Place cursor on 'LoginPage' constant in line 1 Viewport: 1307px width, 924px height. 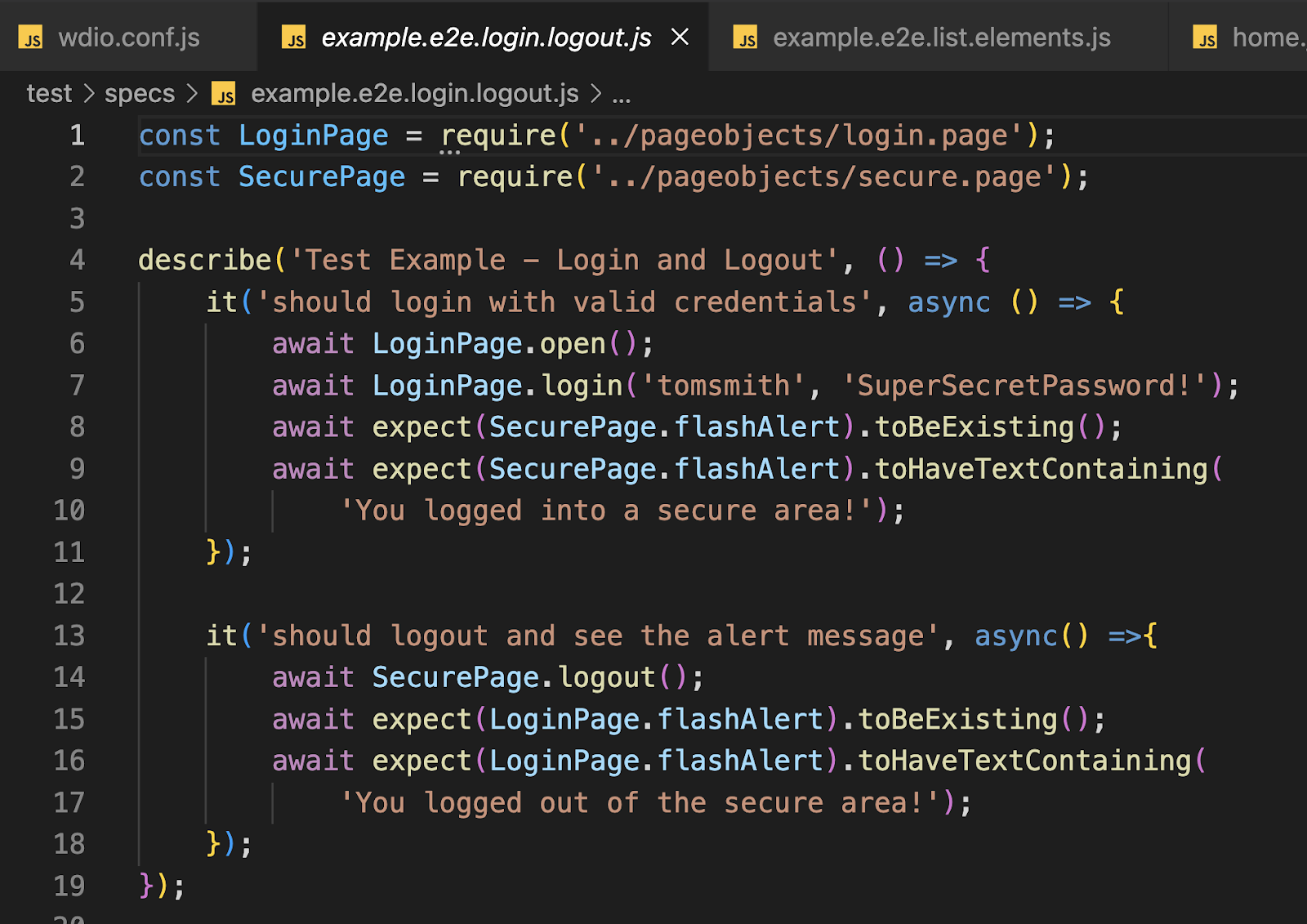coord(314,135)
